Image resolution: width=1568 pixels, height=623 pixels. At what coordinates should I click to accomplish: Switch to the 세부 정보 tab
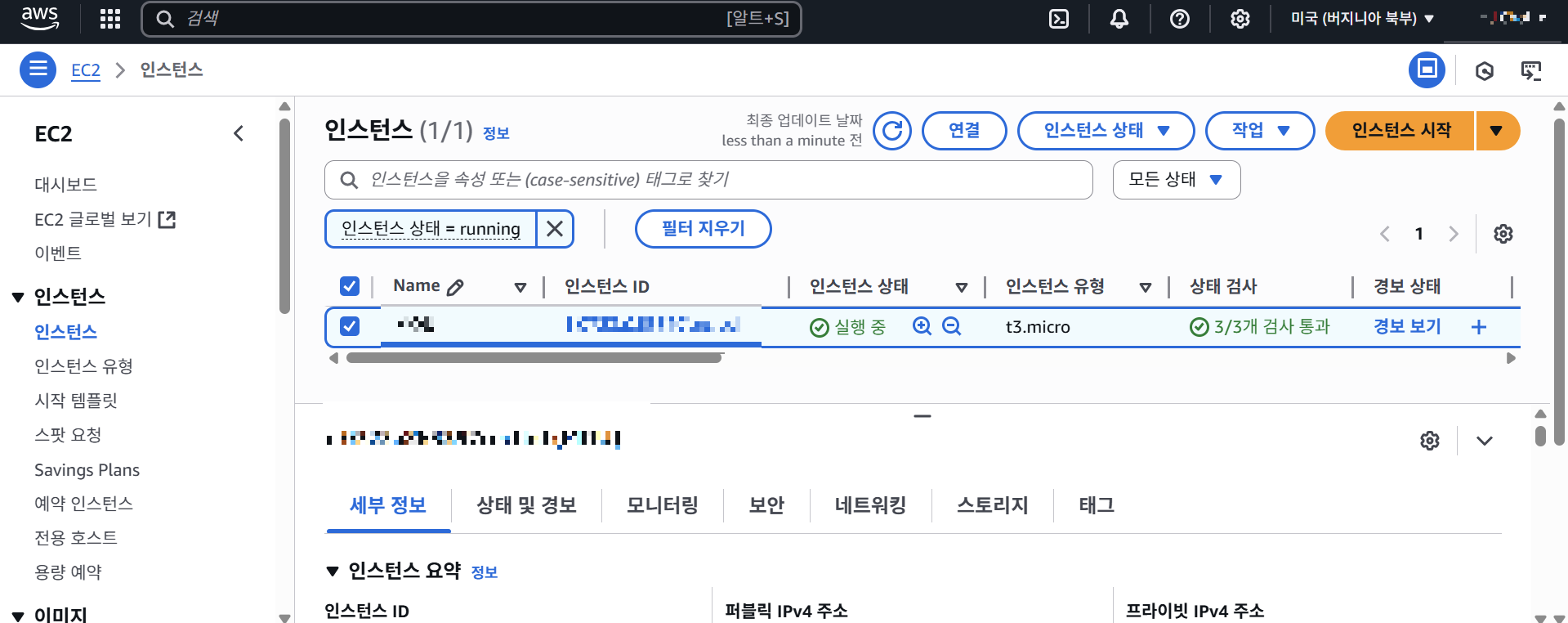tap(388, 505)
